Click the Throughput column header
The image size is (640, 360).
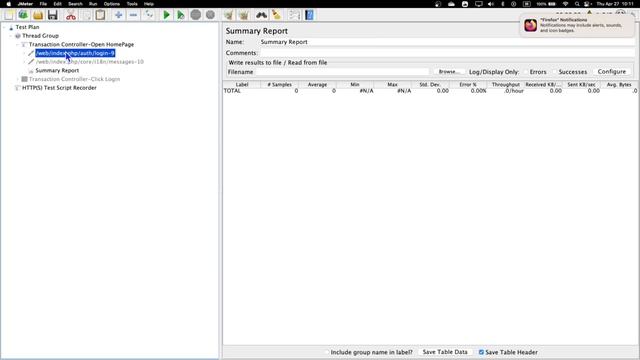[506, 84]
